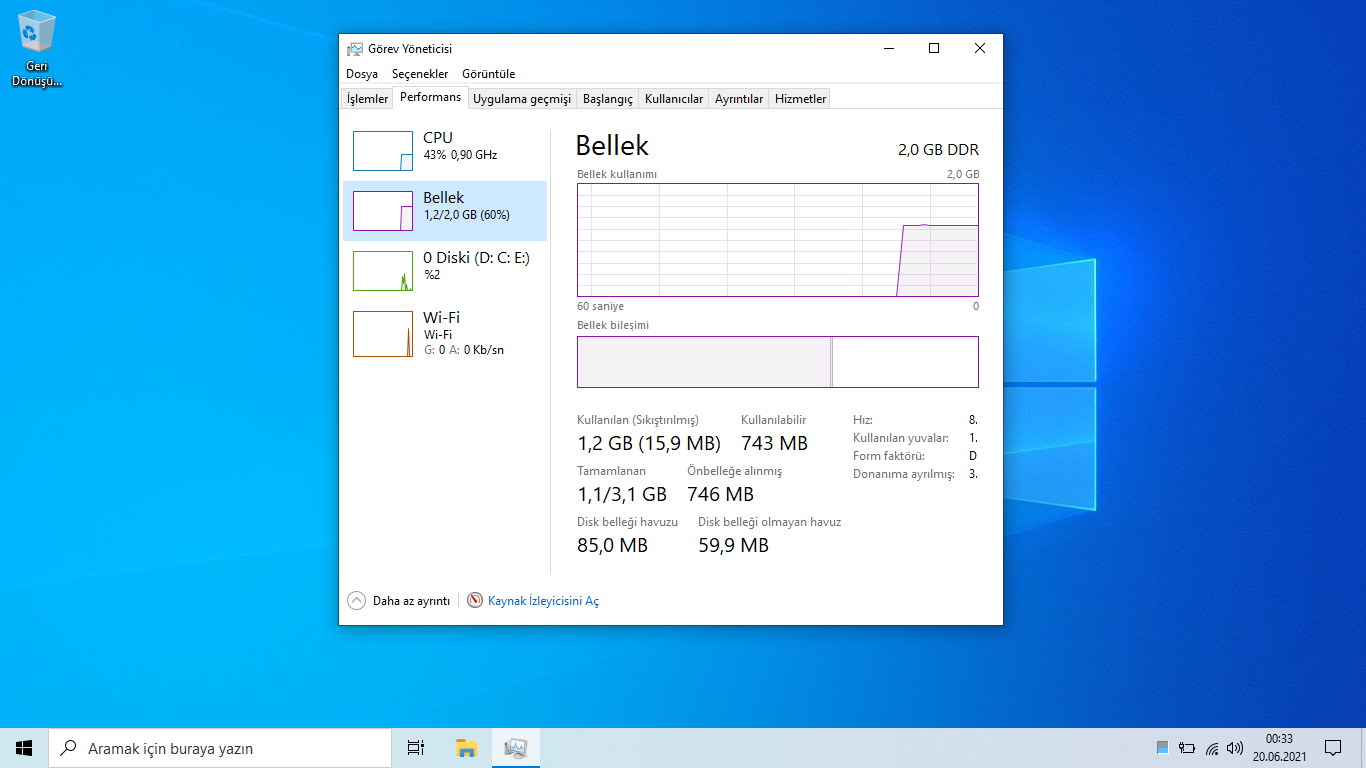The width and height of the screenshot is (1366, 768).
Task: Switch to the İşlemler tab
Action: (367, 99)
